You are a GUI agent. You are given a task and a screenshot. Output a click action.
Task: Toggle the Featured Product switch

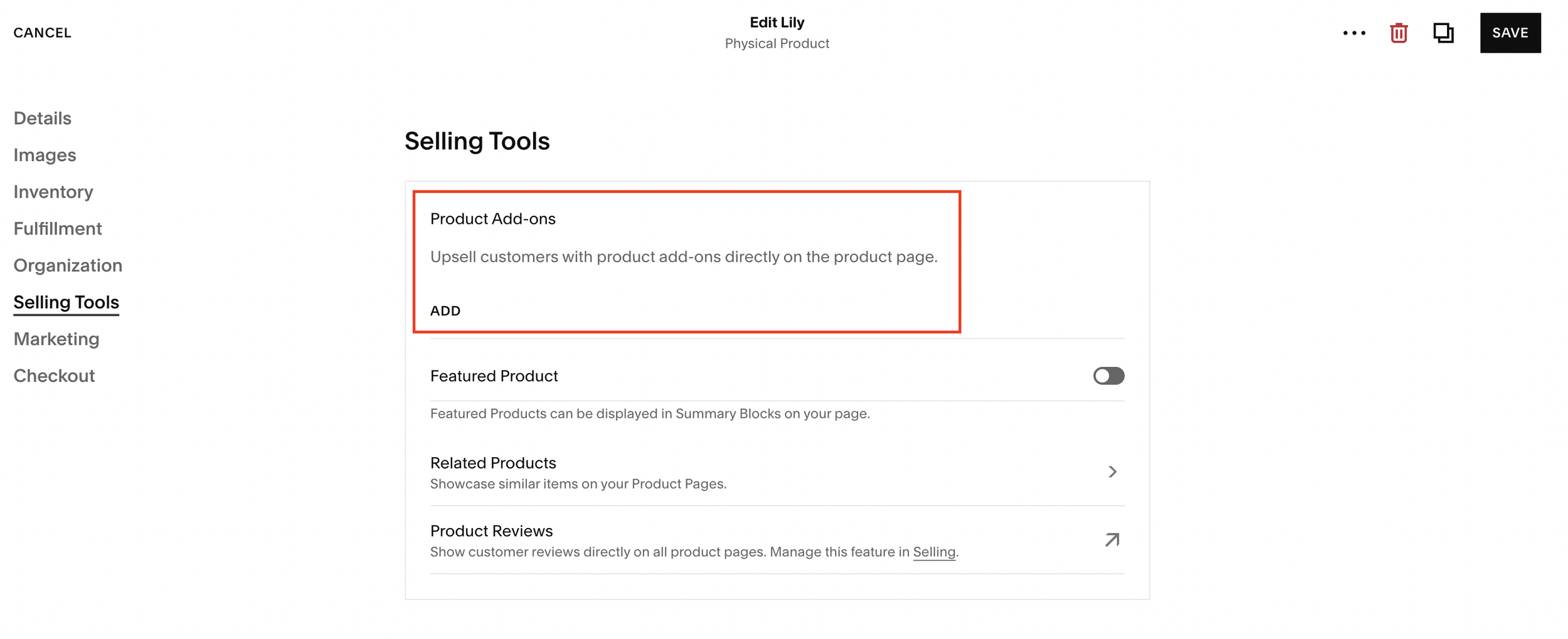(x=1108, y=376)
